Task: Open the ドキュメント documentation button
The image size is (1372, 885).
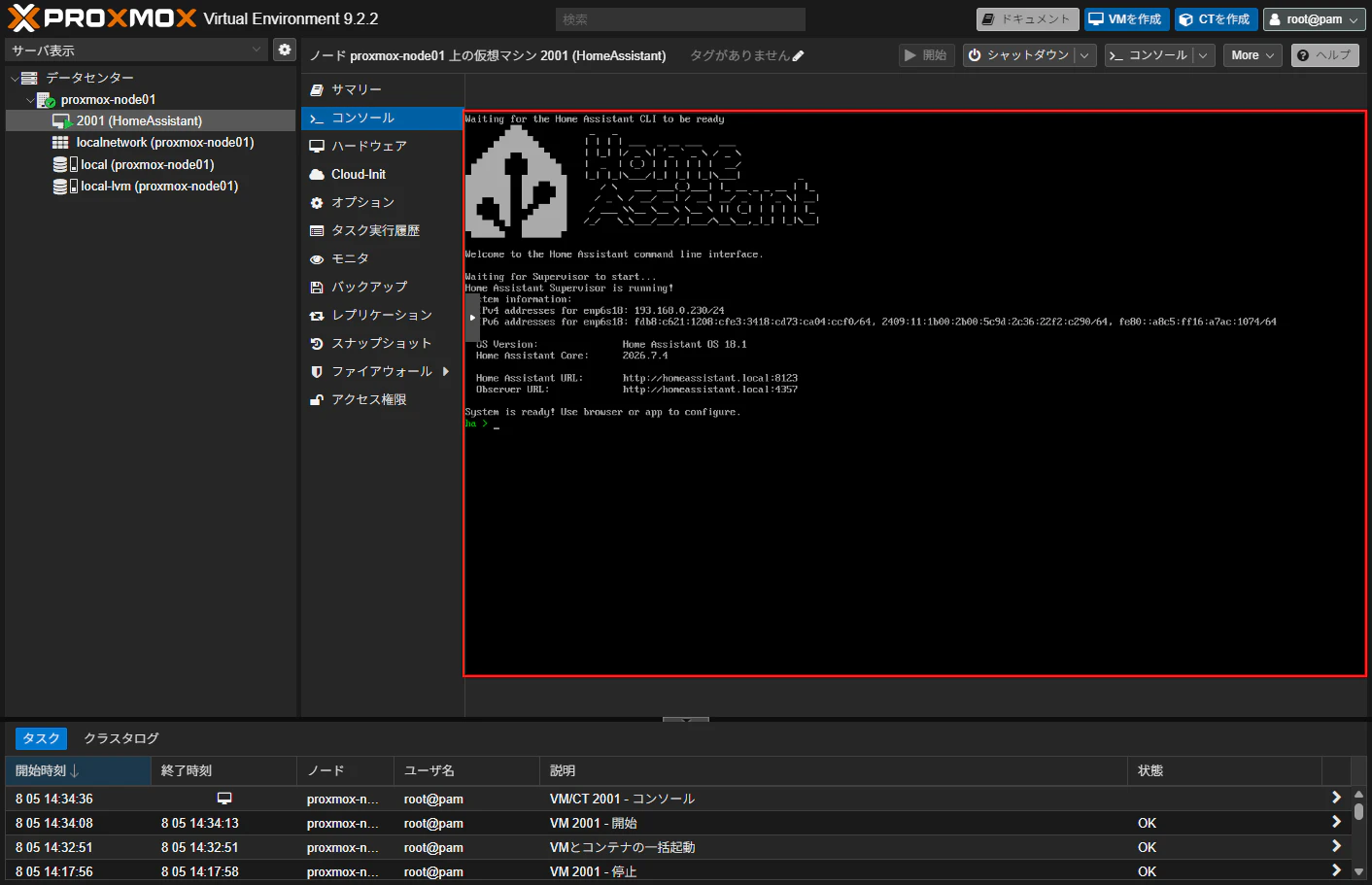Action: point(1027,19)
